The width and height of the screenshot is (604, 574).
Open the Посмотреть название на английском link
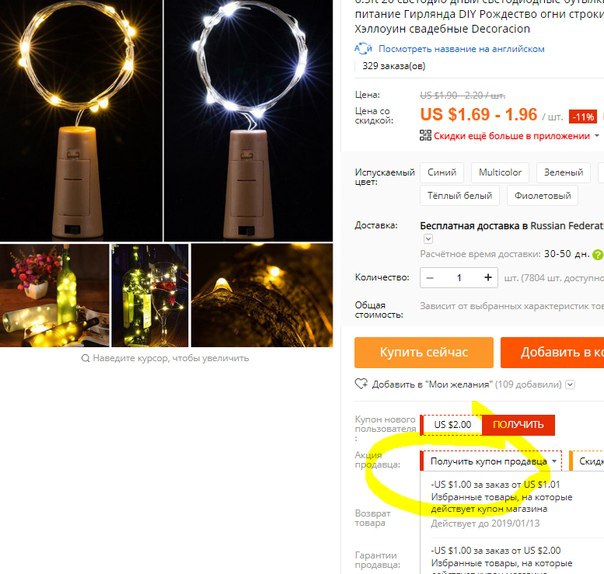pos(461,49)
